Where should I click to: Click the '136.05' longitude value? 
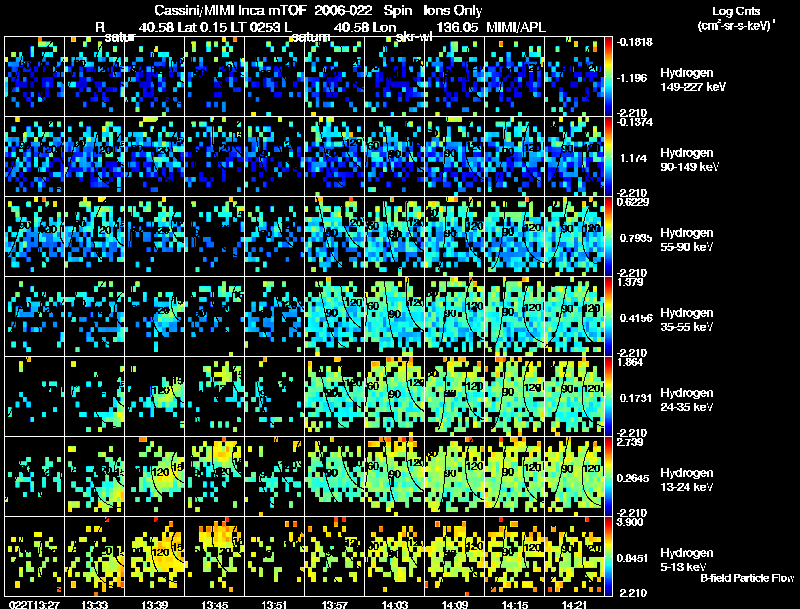tap(457, 27)
